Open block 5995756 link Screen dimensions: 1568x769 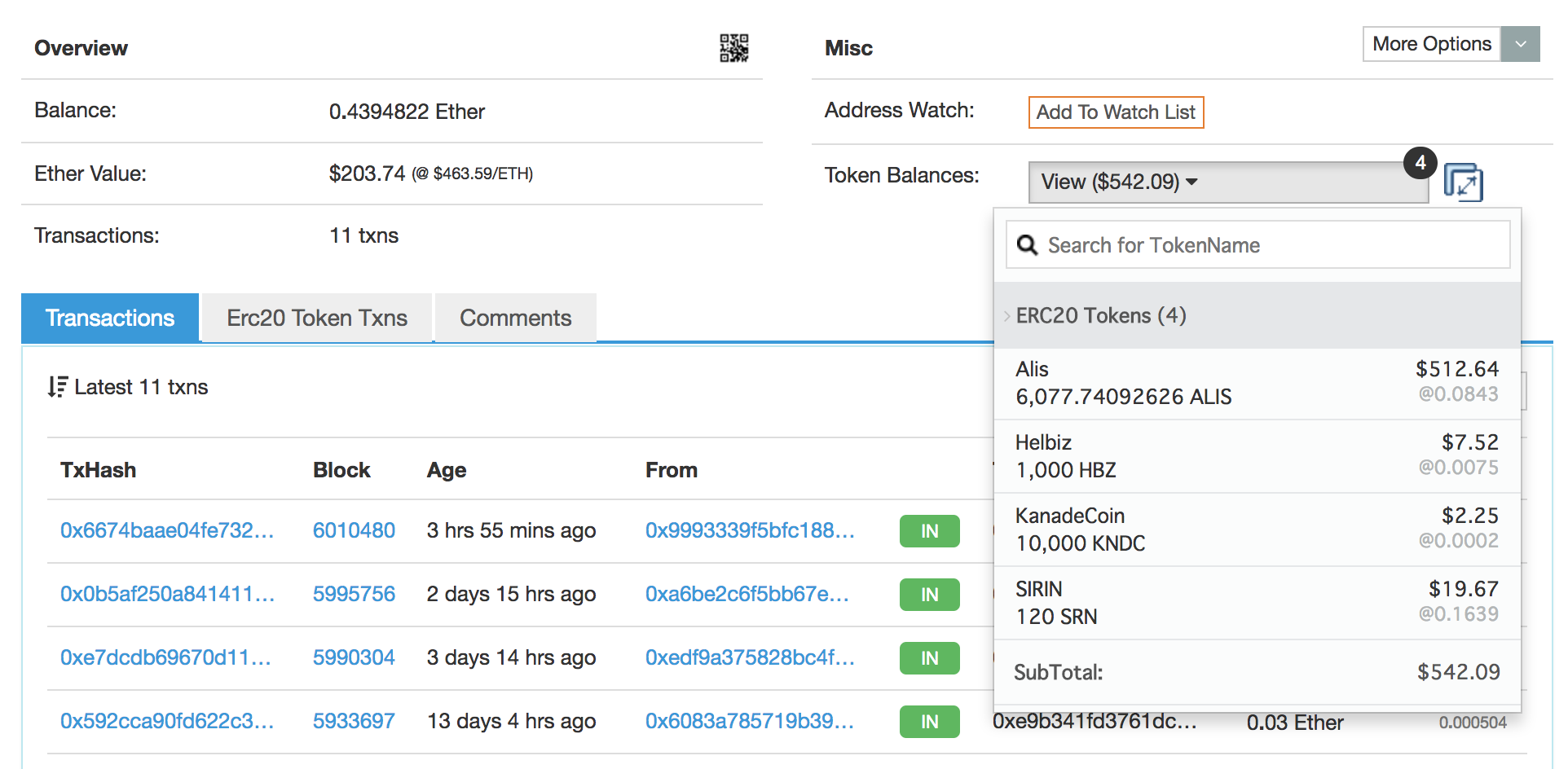[354, 594]
